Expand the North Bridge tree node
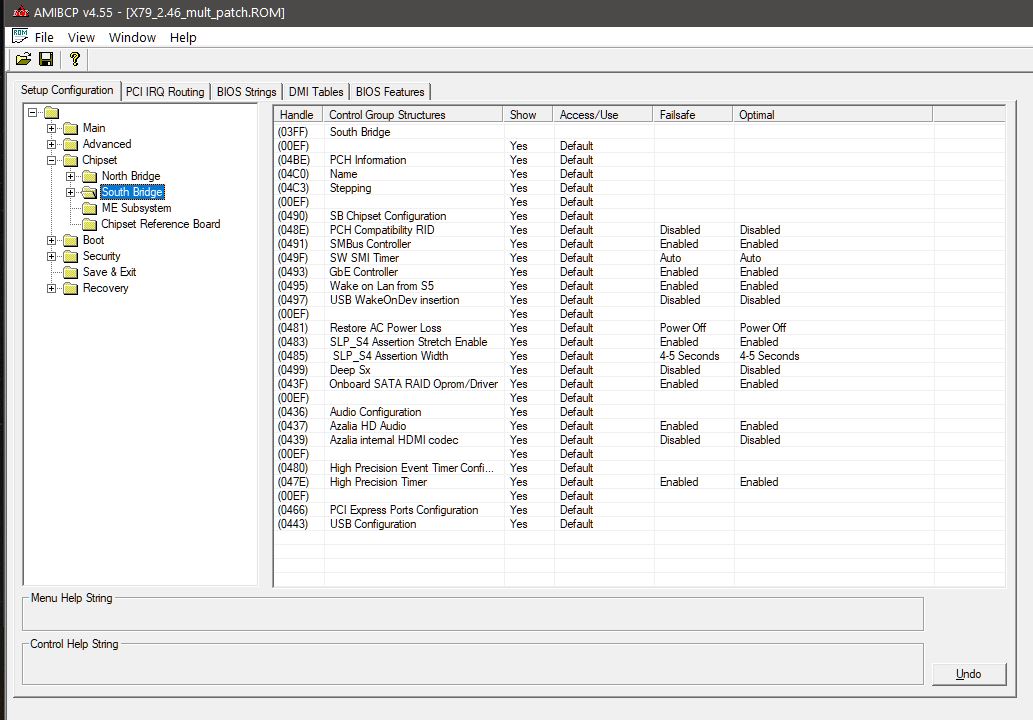The width and height of the screenshot is (1033, 720). (x=70, y=176)
